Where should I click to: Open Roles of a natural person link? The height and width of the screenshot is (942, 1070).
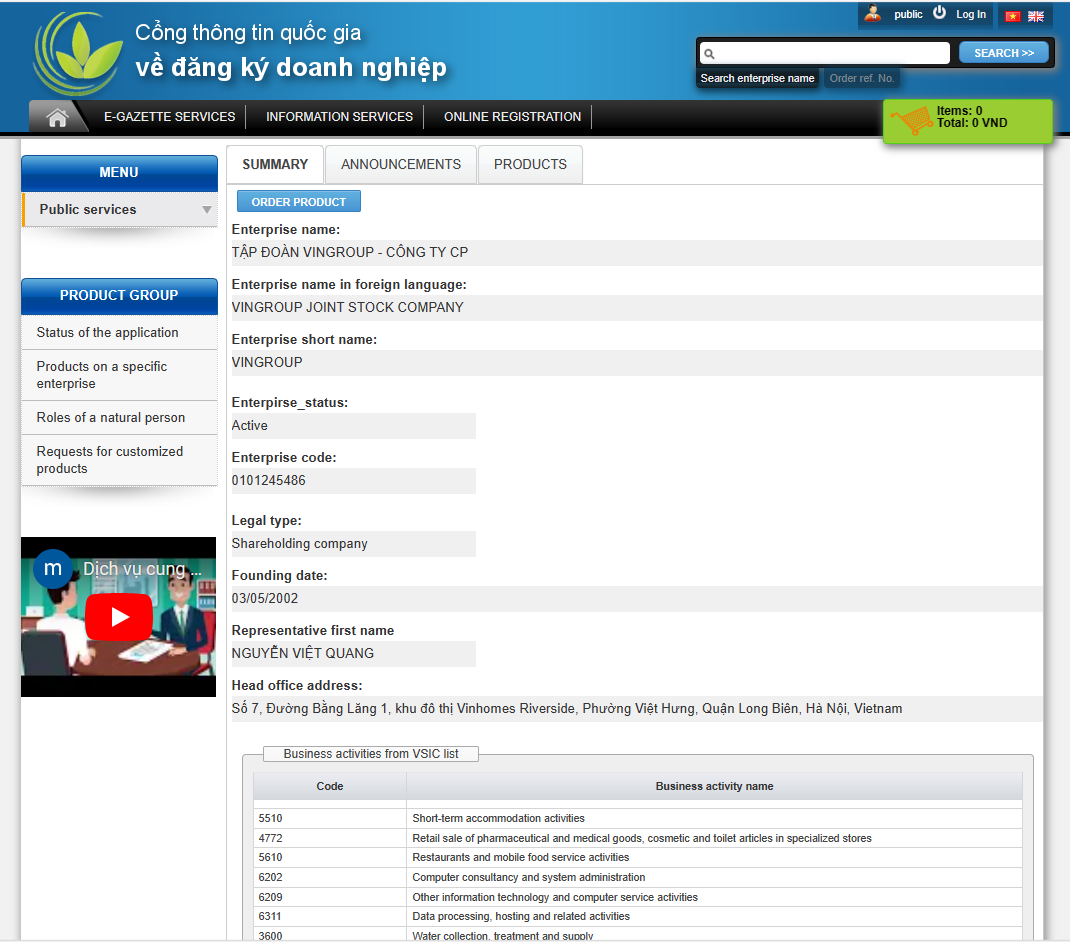(x=111, y=418)
